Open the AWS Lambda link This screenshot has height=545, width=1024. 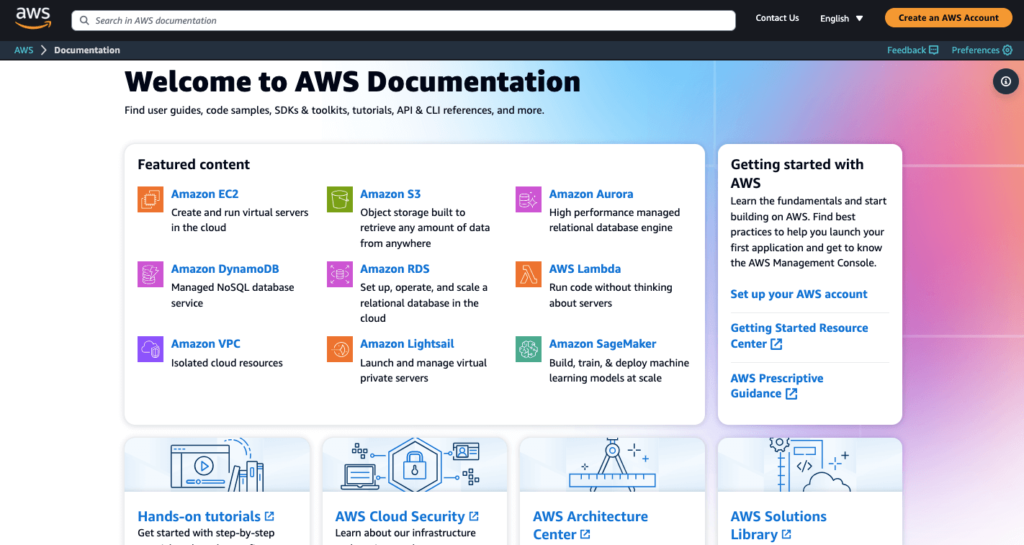pyautogui.click(x=584, y=268)
